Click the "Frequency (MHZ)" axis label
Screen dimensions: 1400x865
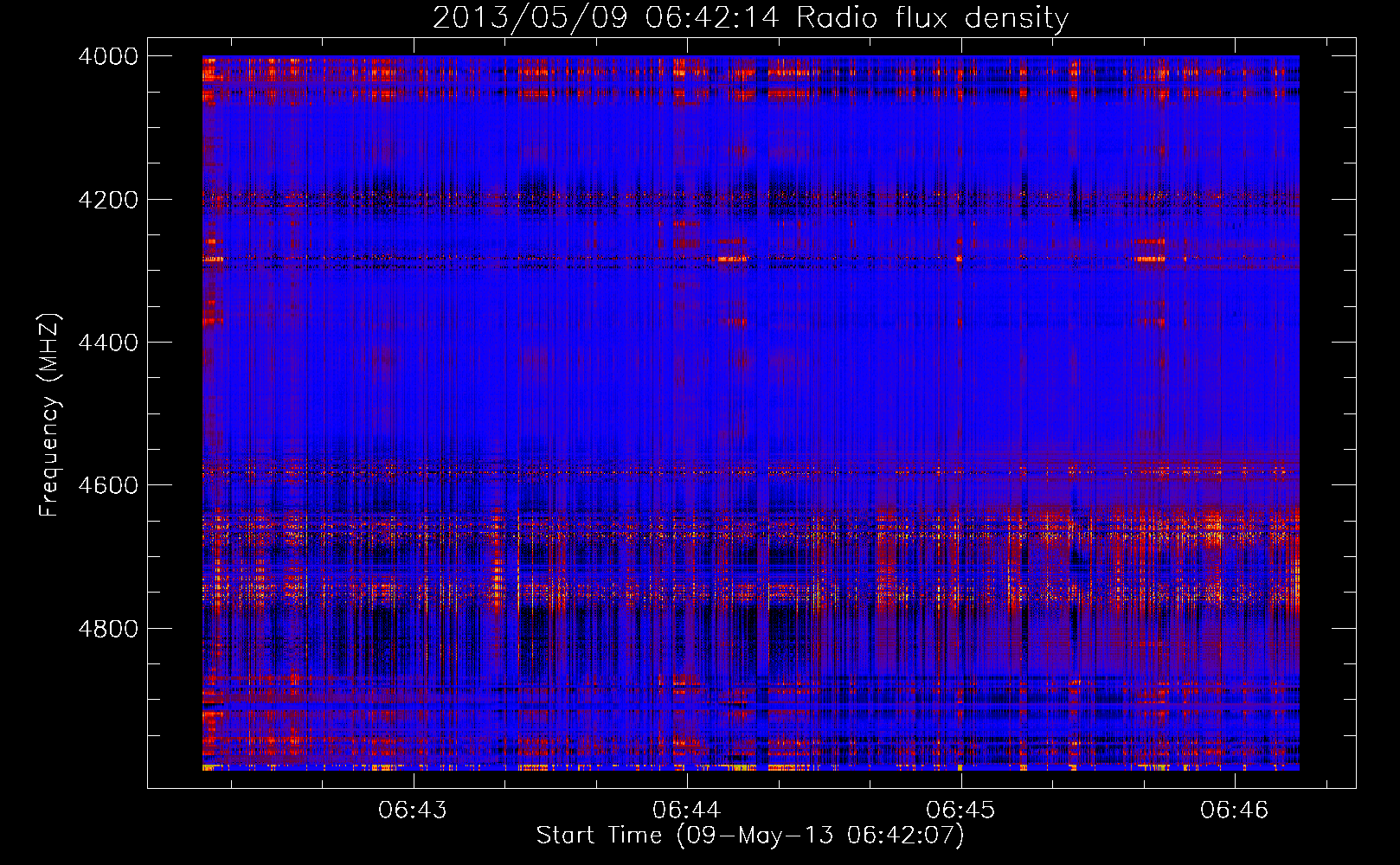pyautogui.click(x=50, y=415)
